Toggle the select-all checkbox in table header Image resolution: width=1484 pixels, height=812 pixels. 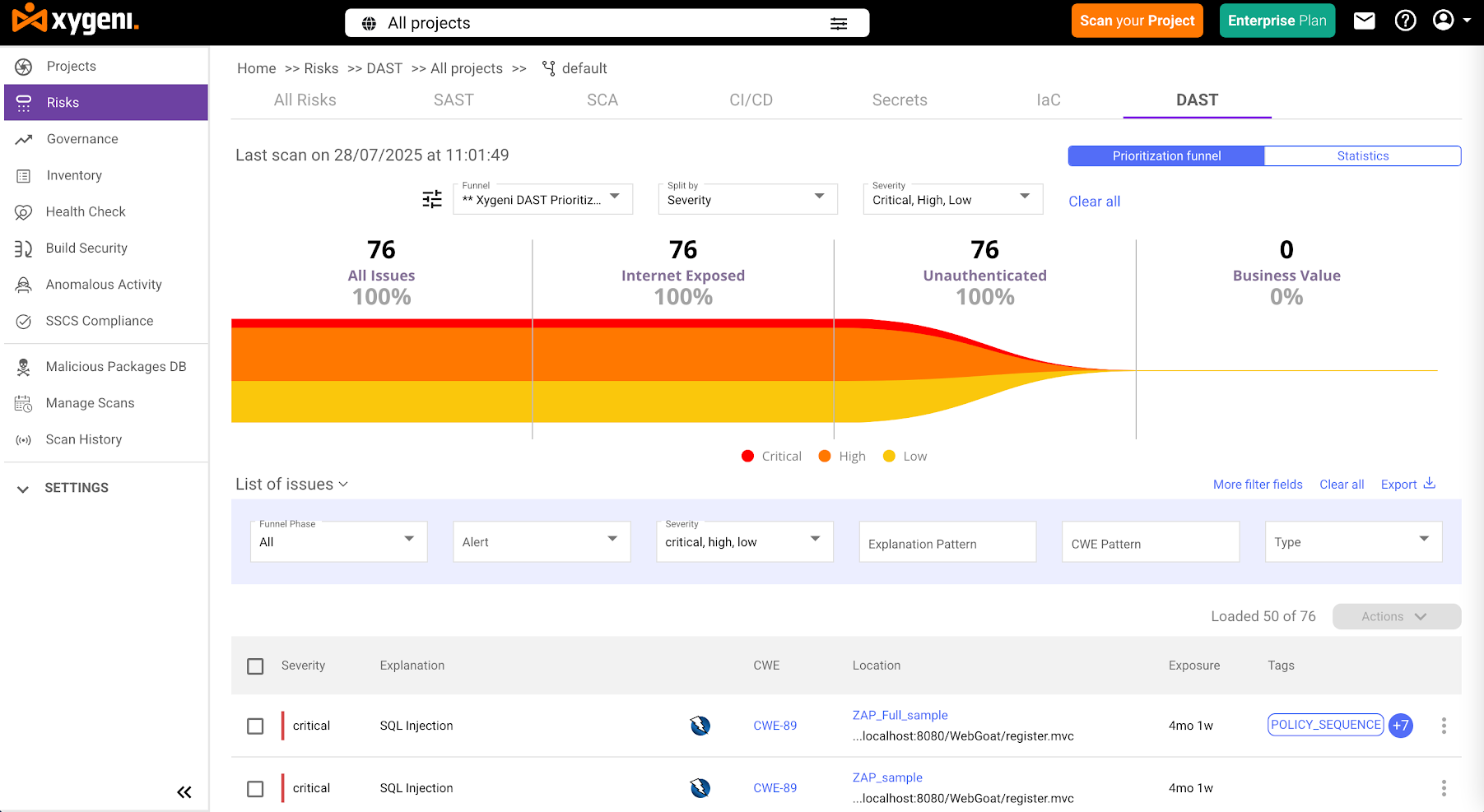pos(255,666)
